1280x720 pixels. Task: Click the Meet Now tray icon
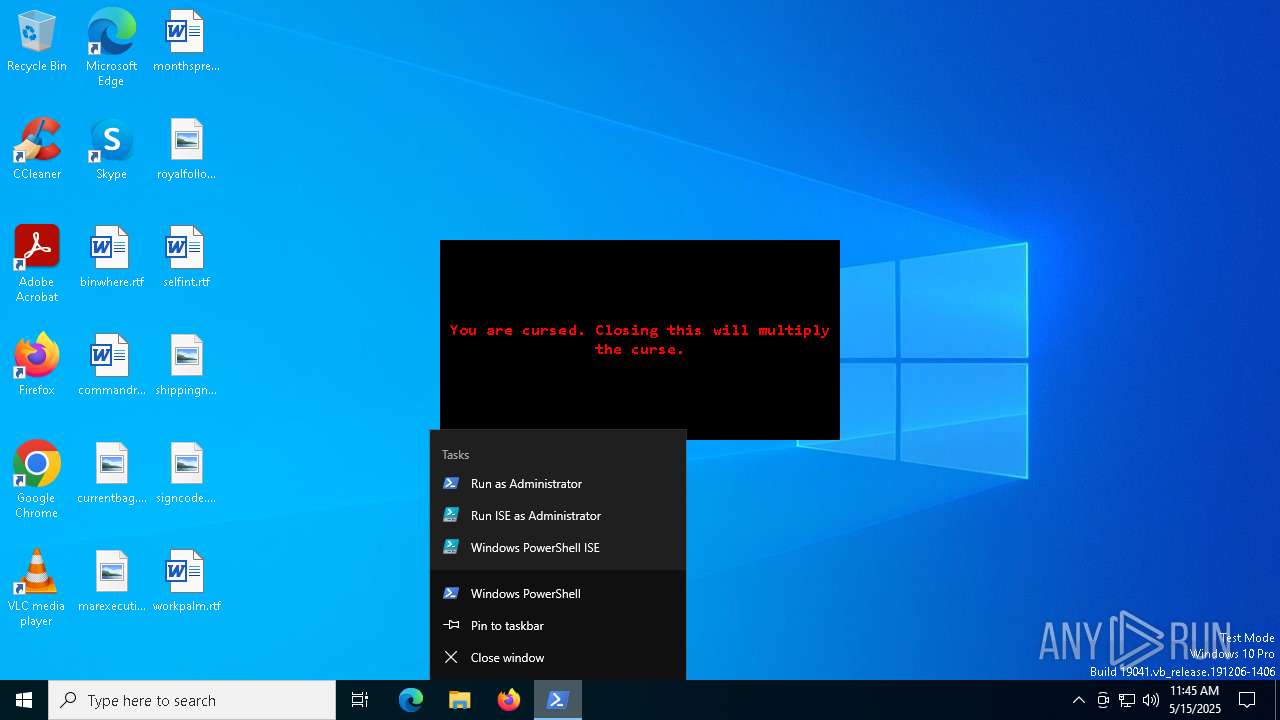pyautogui.click(x=1103, y=700)
